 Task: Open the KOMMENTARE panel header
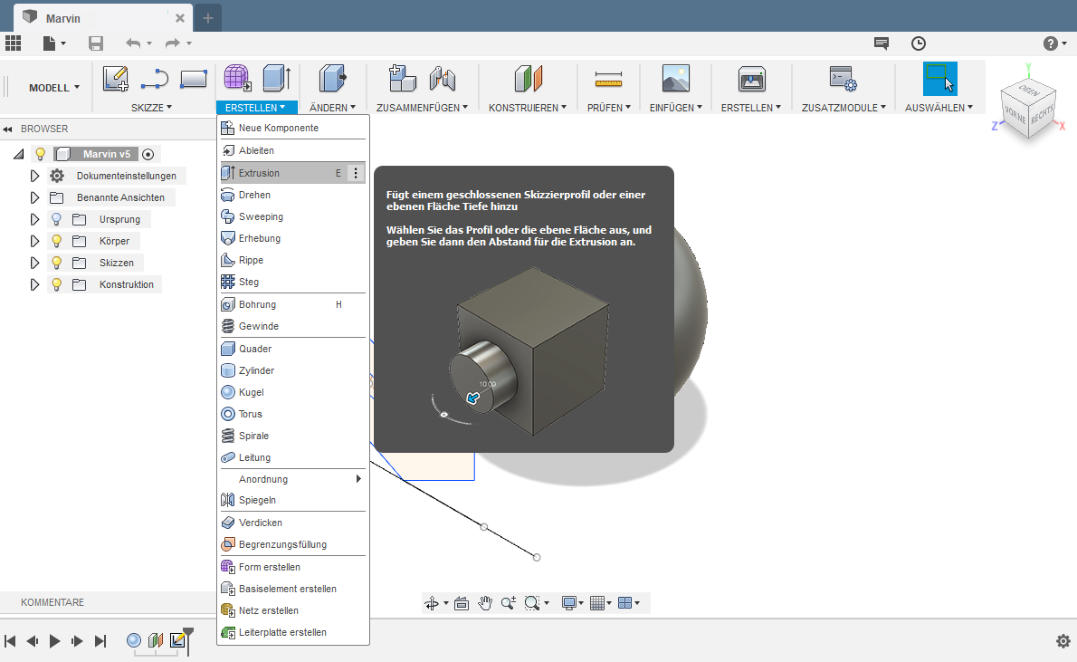click(x=52, y=602)
